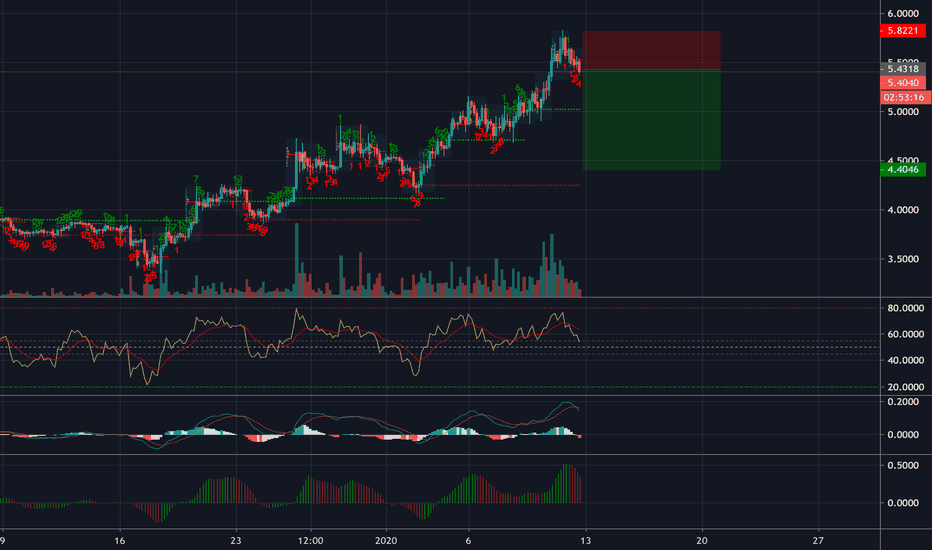The image size is (932, 550).
Task: Click the 80.0000 RSI scale label
Action: (x=905, y=308)
